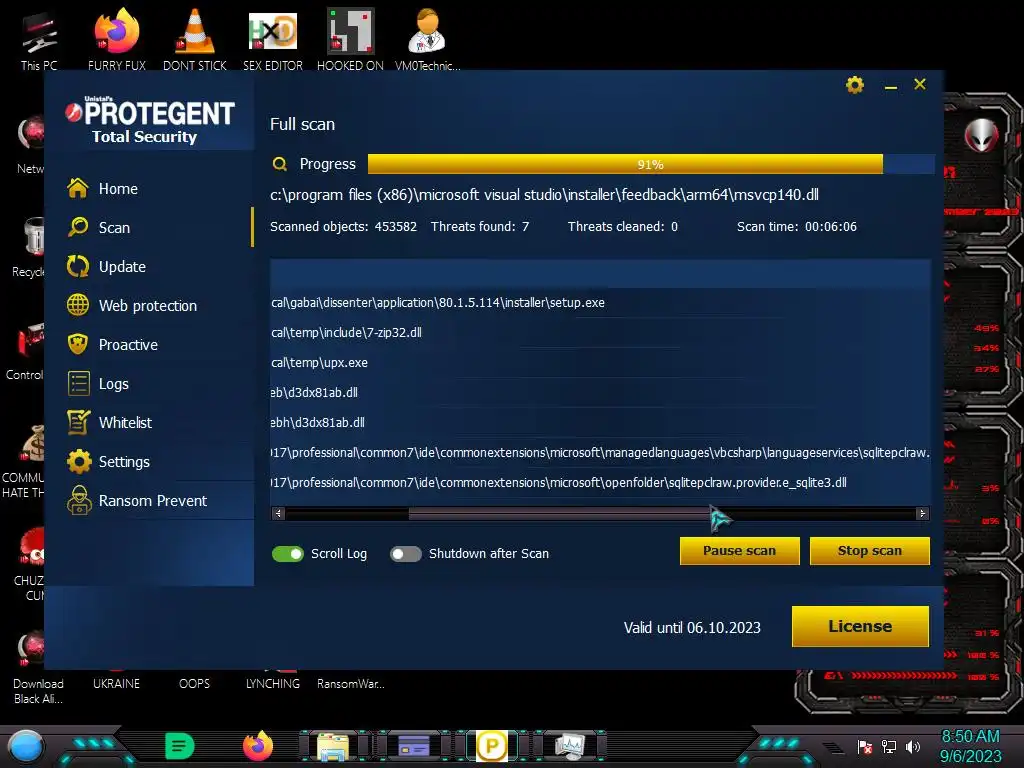Turn off the Scroll Log toggle
Viewport: 1024px width, 768px height.
tap(288, 554)
